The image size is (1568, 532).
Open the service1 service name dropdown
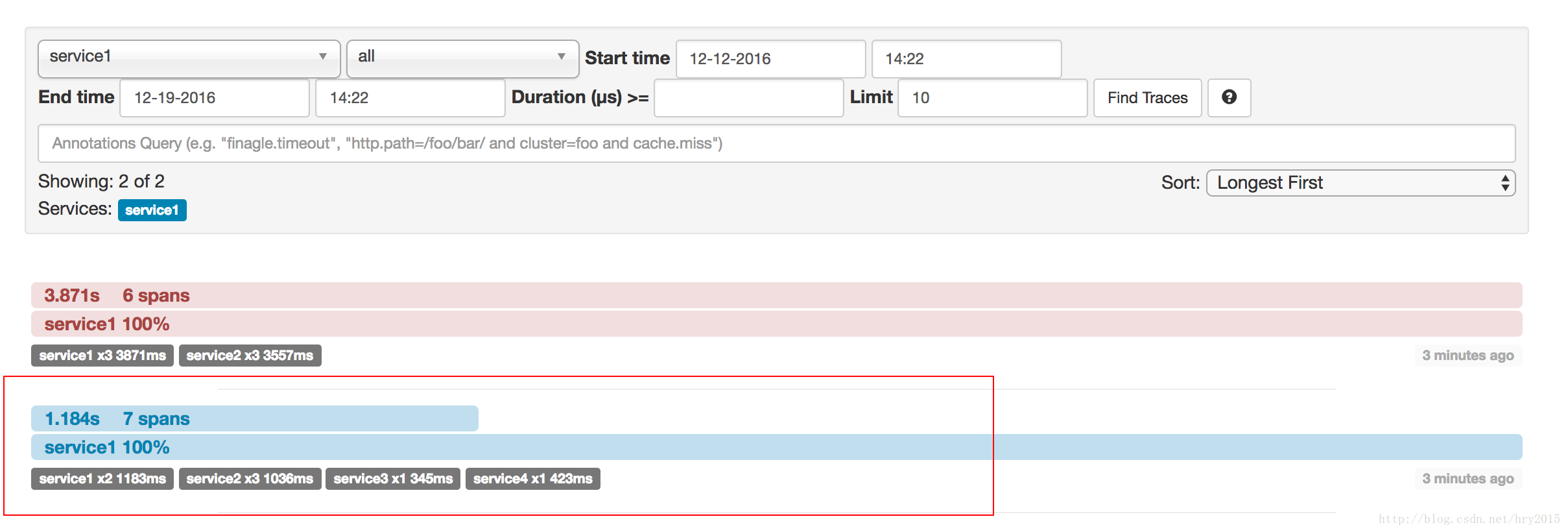pos(189,58)
